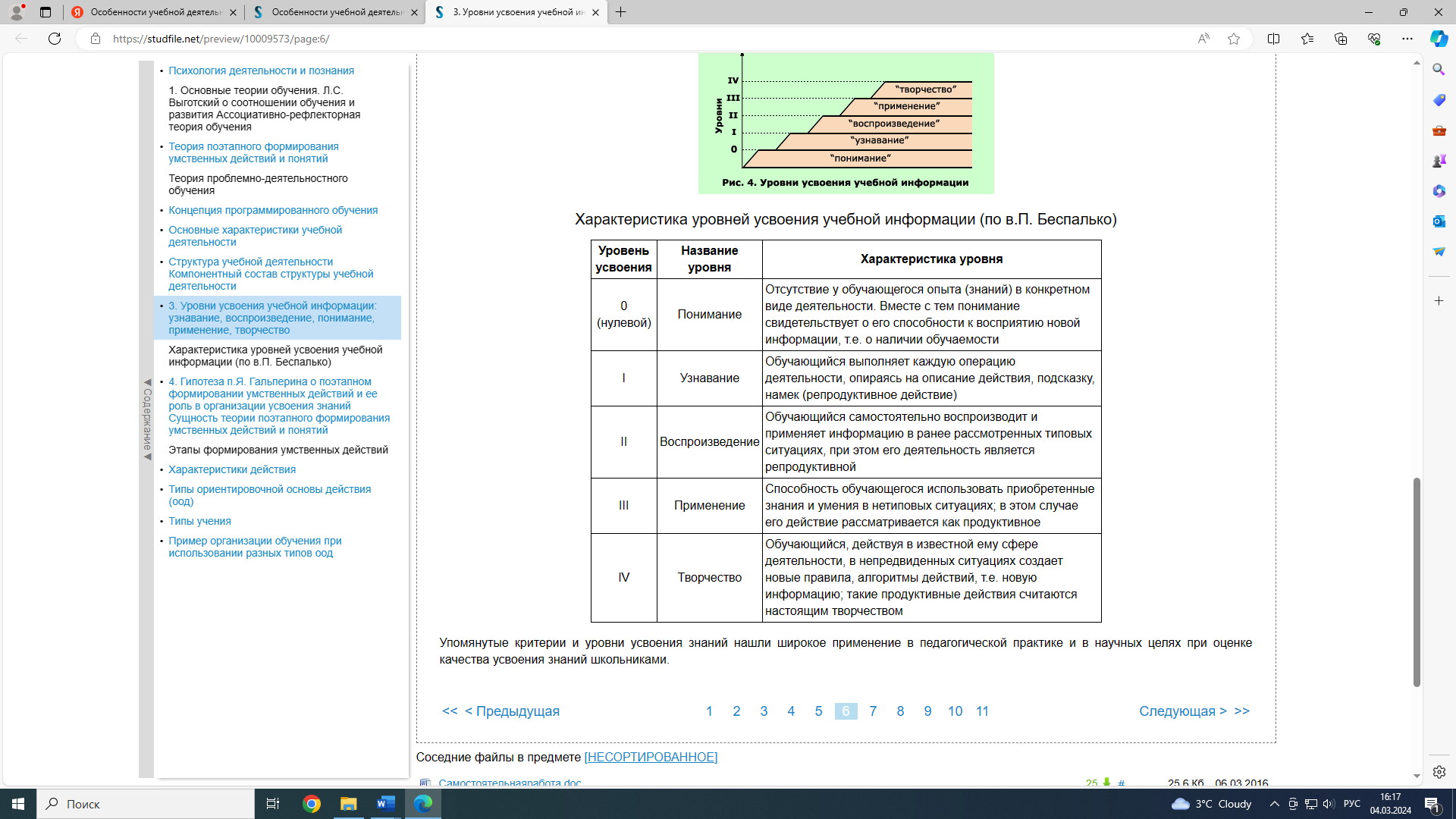
Task: Open Google Chrome from taskbar
Action: tap(312, 804)
